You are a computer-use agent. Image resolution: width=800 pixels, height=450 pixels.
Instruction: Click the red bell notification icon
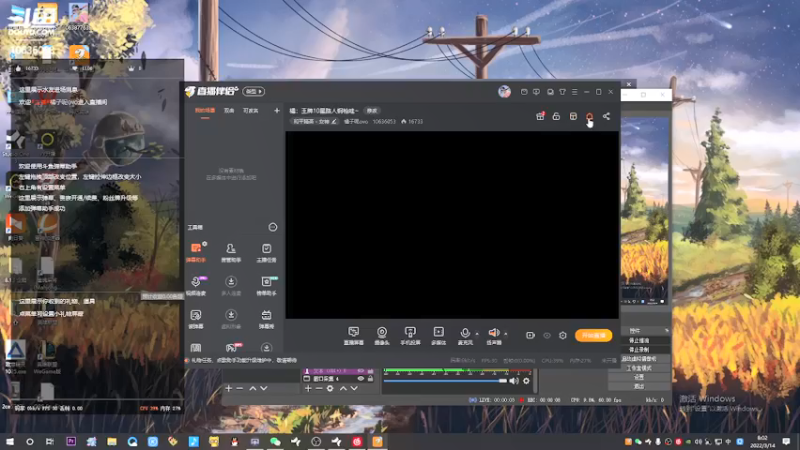(x=589, y=116)
